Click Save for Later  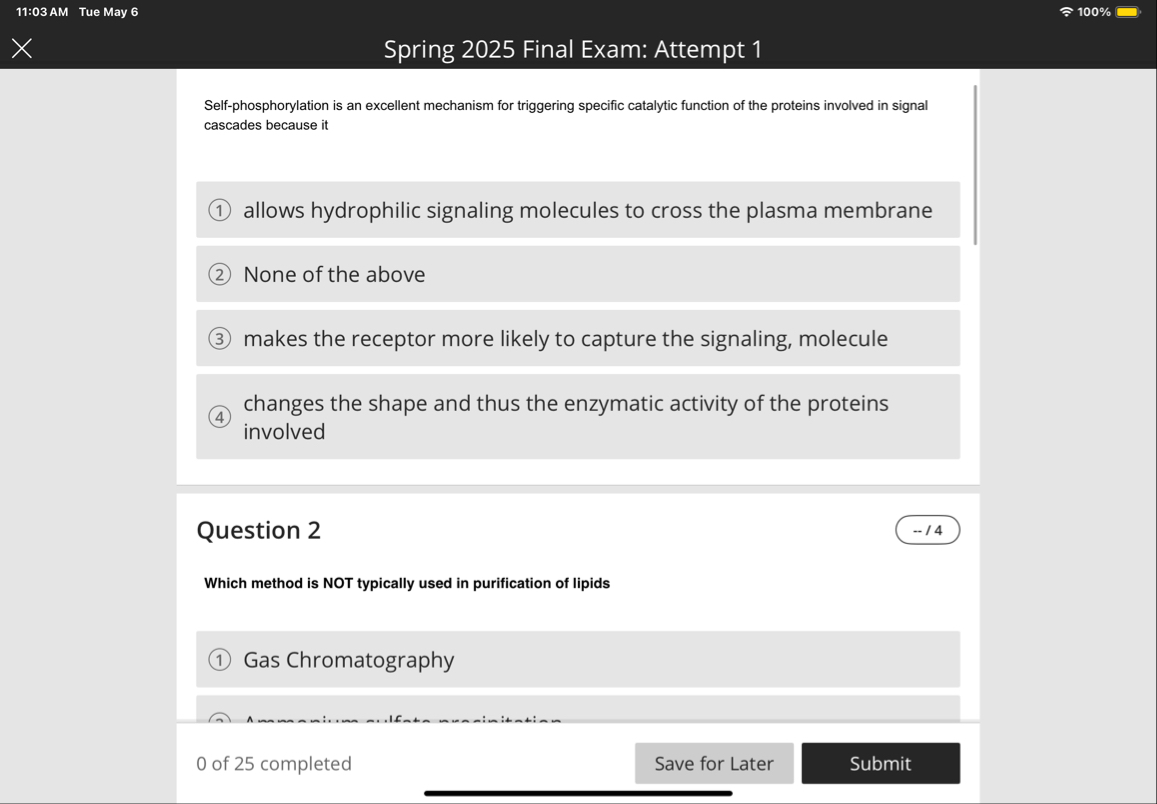pos(714,763)
